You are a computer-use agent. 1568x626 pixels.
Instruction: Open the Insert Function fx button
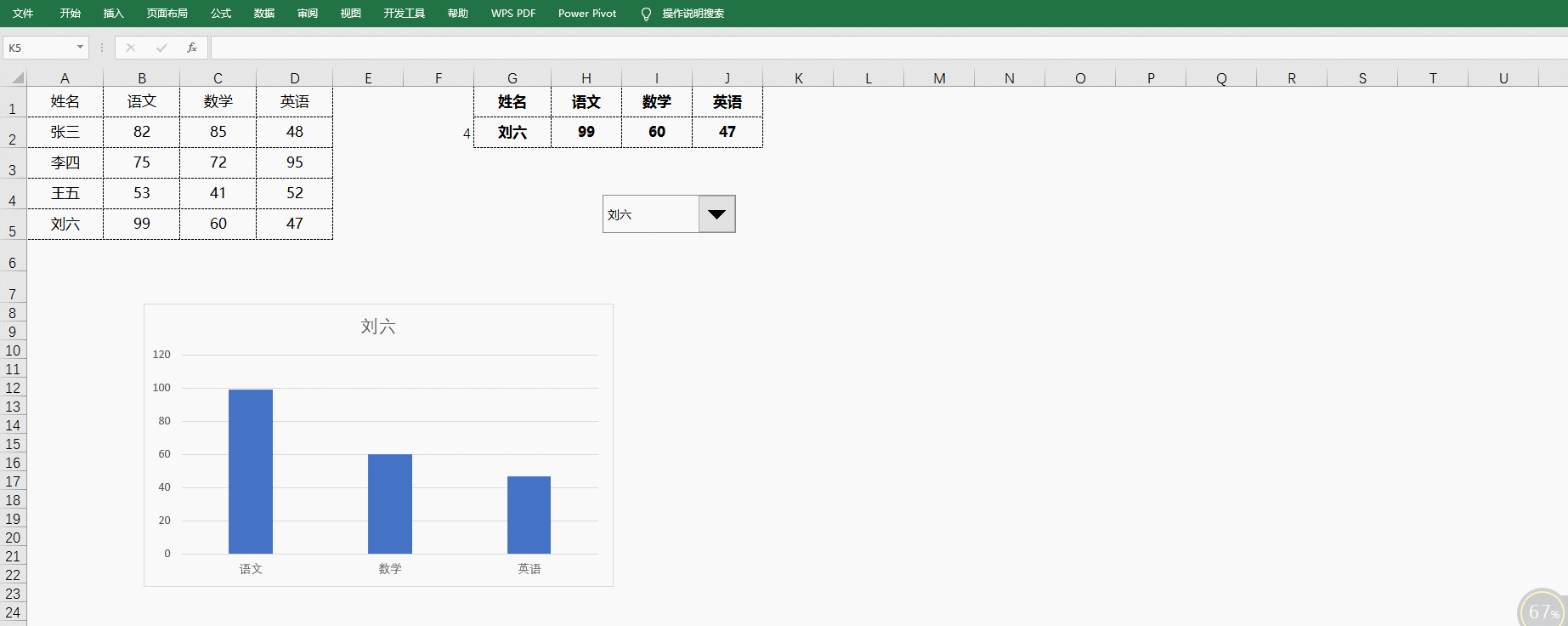(192, 48)
